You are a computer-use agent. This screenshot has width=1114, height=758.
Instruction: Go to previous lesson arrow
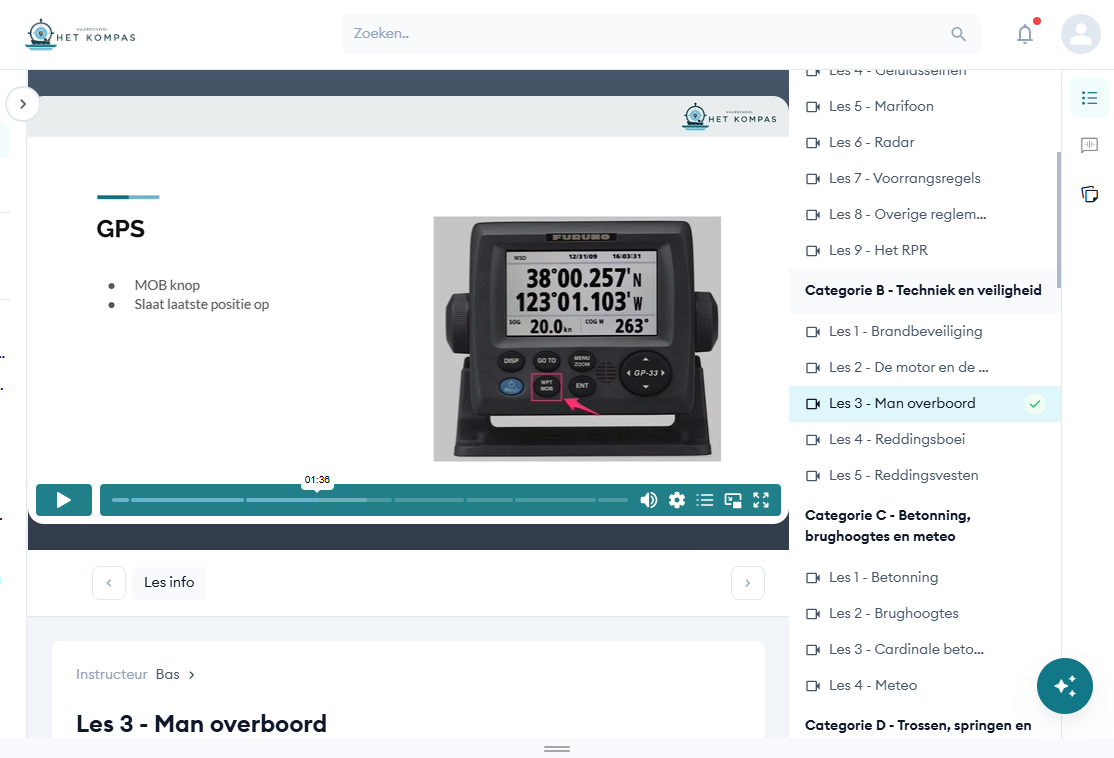[x=109, y=583]
